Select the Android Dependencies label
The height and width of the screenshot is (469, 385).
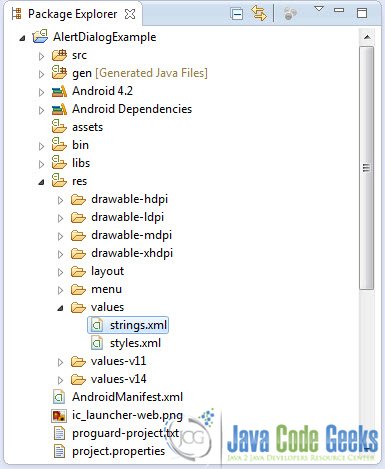point(132,109)
